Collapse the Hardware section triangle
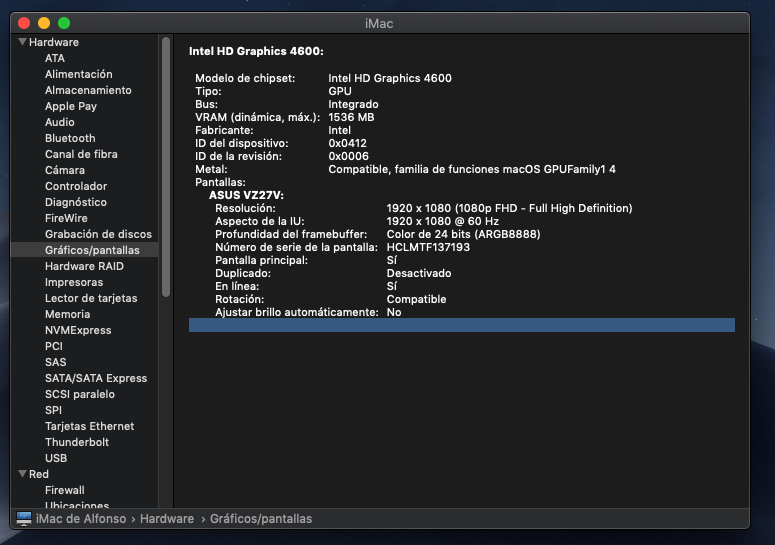The image size is (775, 545). pyautogui.click(x=22, y=42)
